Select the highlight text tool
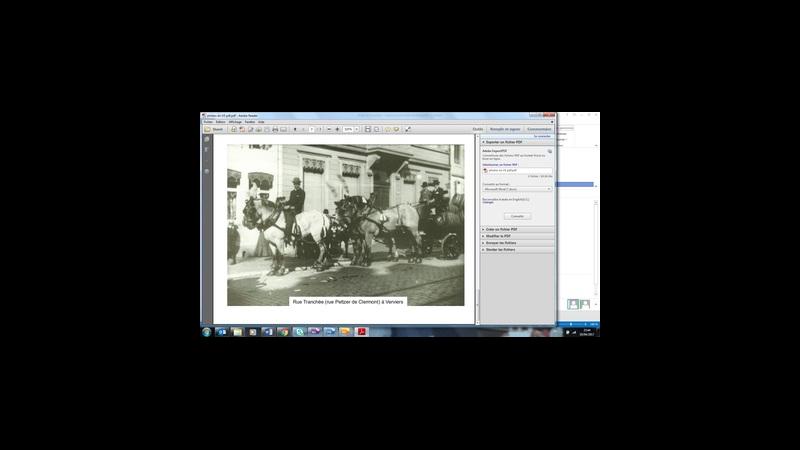800x450 pixels. pyautogui.click(x=396, y=130)
